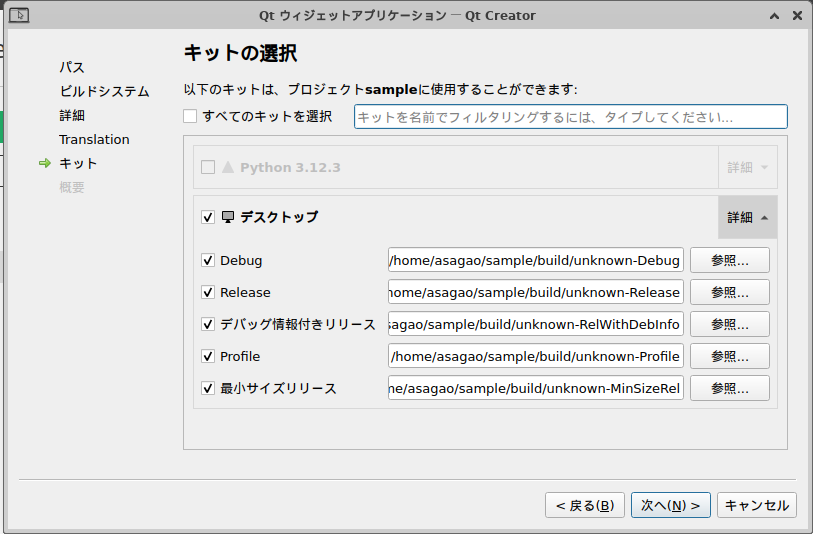Screen dimensions: 813x534
Task: Uncheck the Debug build configuration
Action: (208, 260)
